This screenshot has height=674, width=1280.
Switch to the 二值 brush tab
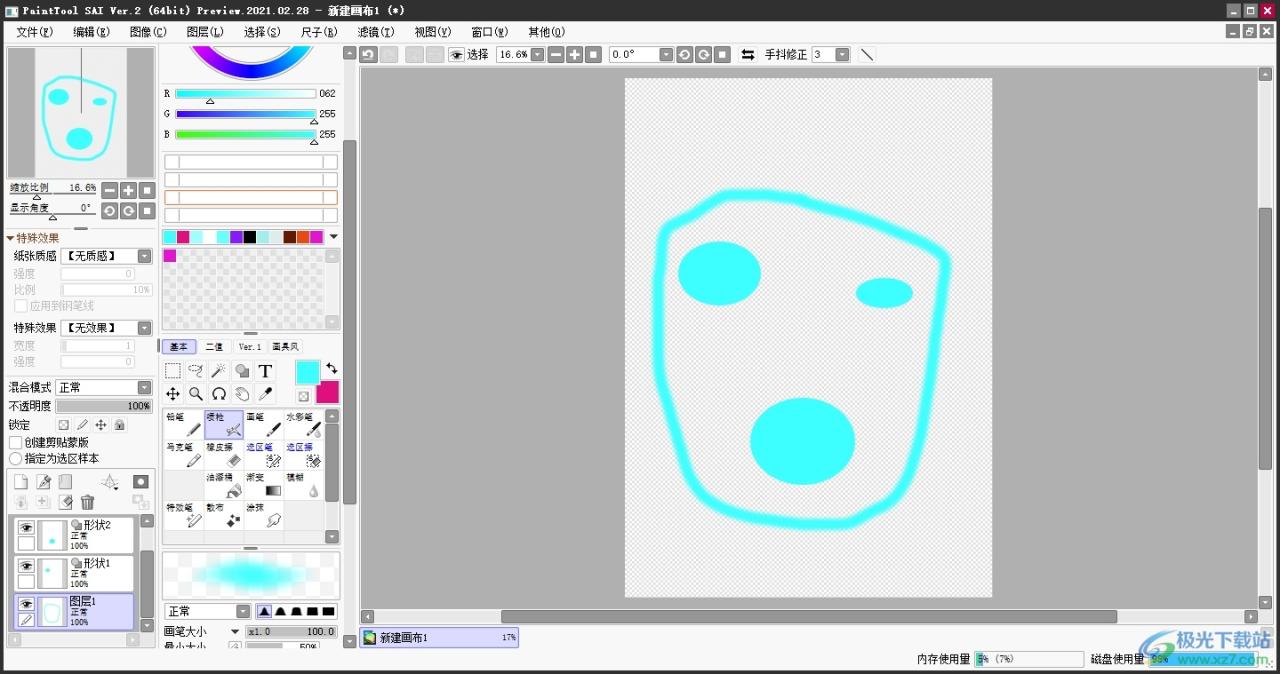click(x=214, y=347)
